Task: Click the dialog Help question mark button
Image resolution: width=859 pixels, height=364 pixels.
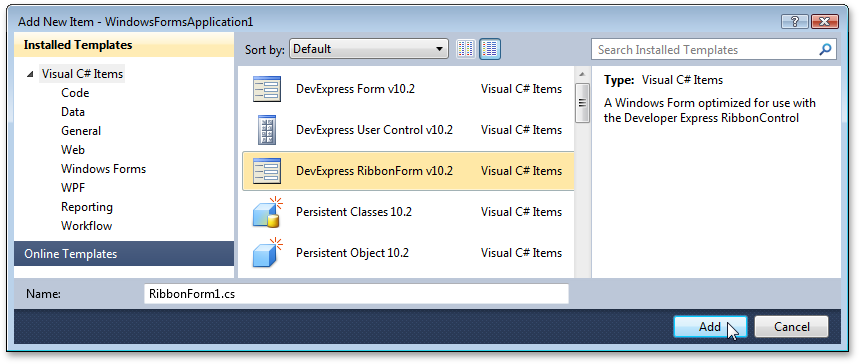Action: [795, 22]
